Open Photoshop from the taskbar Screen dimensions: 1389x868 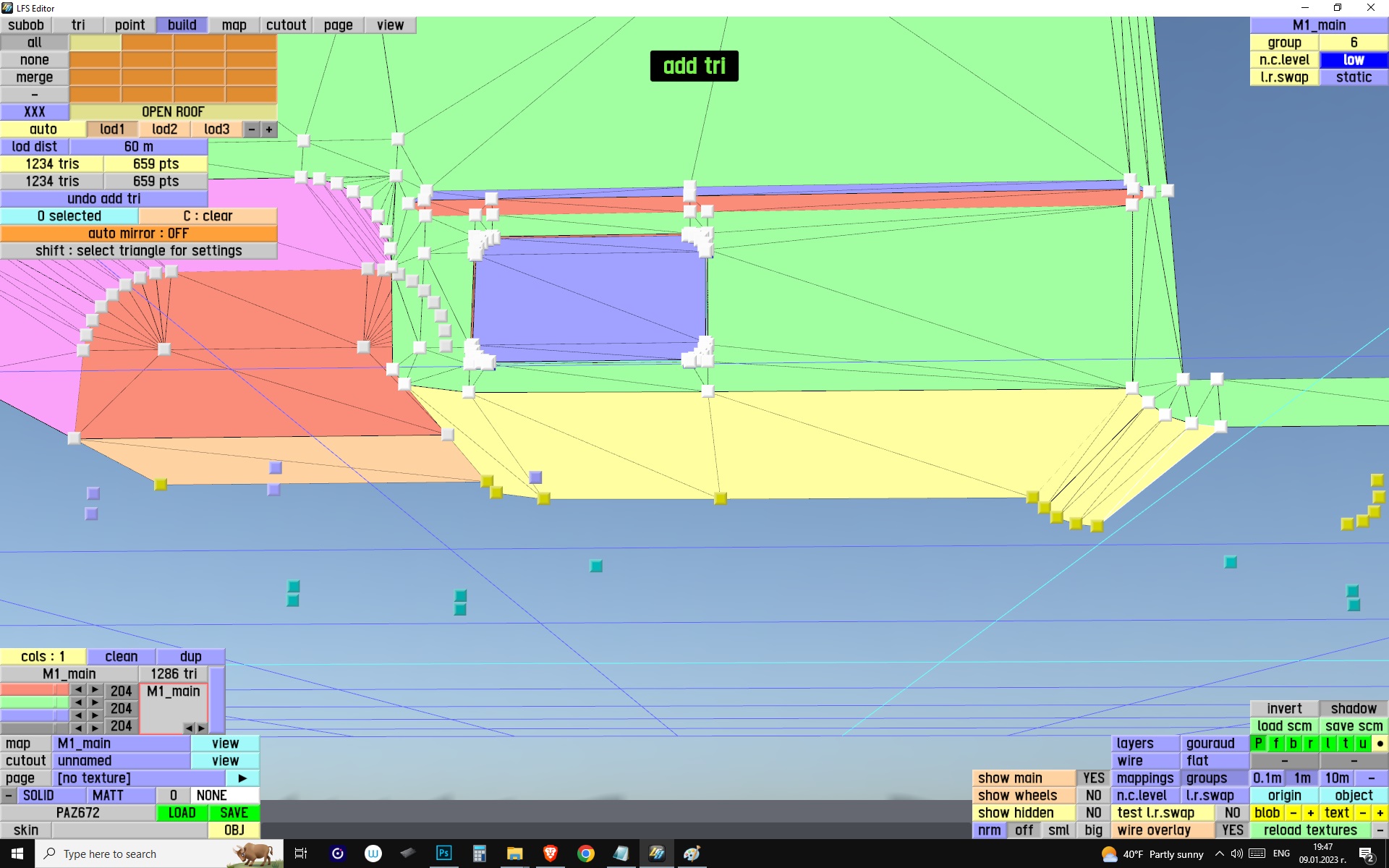coord(443,854)
